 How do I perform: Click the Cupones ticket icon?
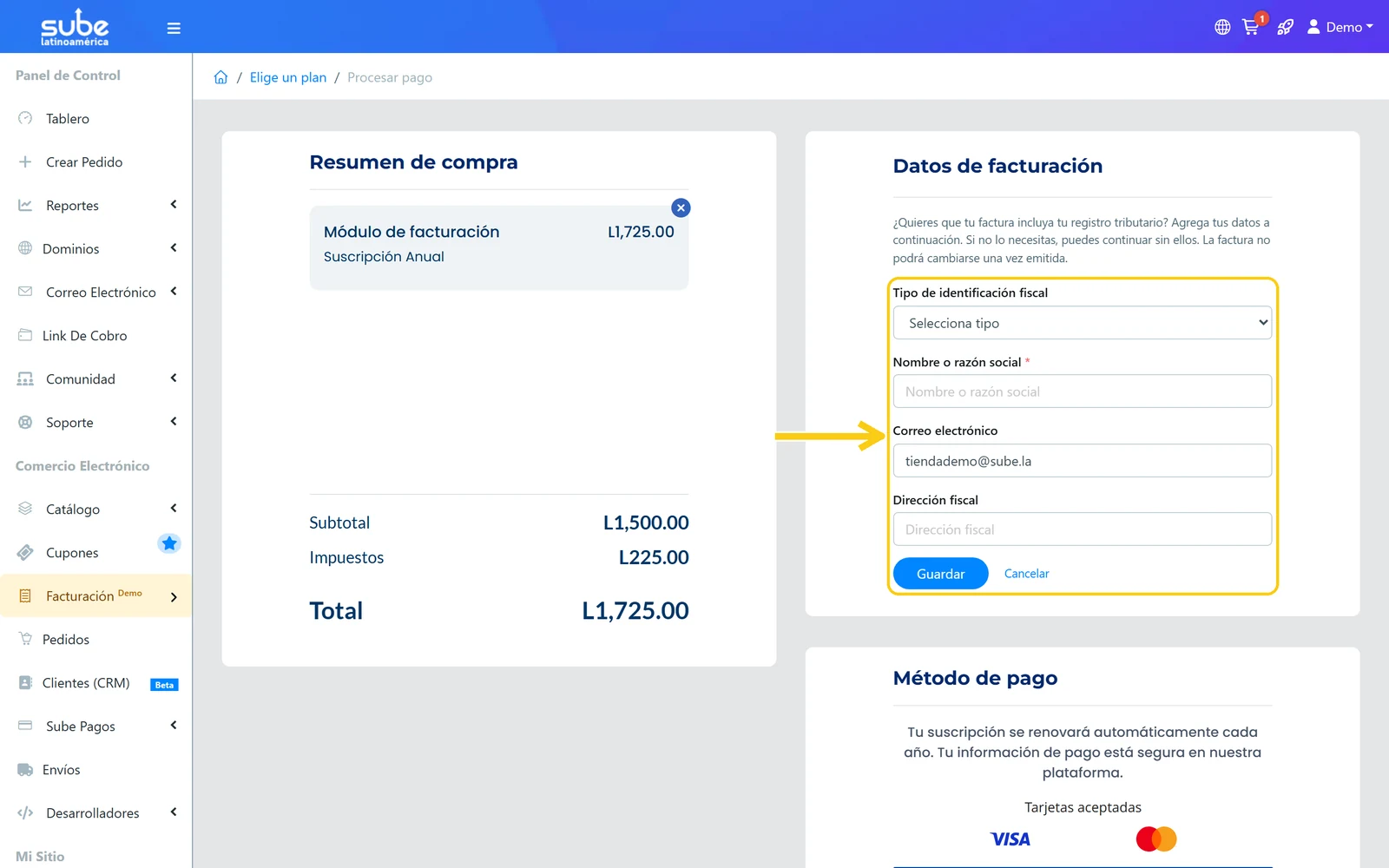pyautogui.click(x=25, y=552)
